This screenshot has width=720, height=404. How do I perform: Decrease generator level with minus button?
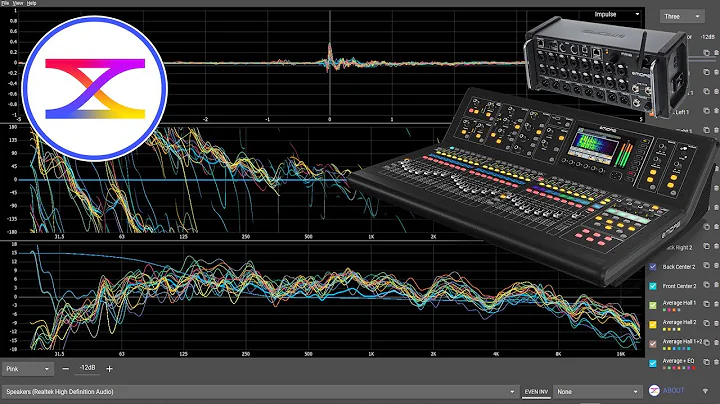point(66,369)
